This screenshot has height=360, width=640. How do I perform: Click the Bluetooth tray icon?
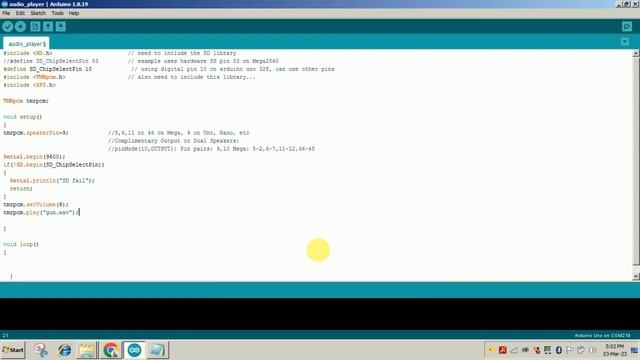tap(560, 350)
